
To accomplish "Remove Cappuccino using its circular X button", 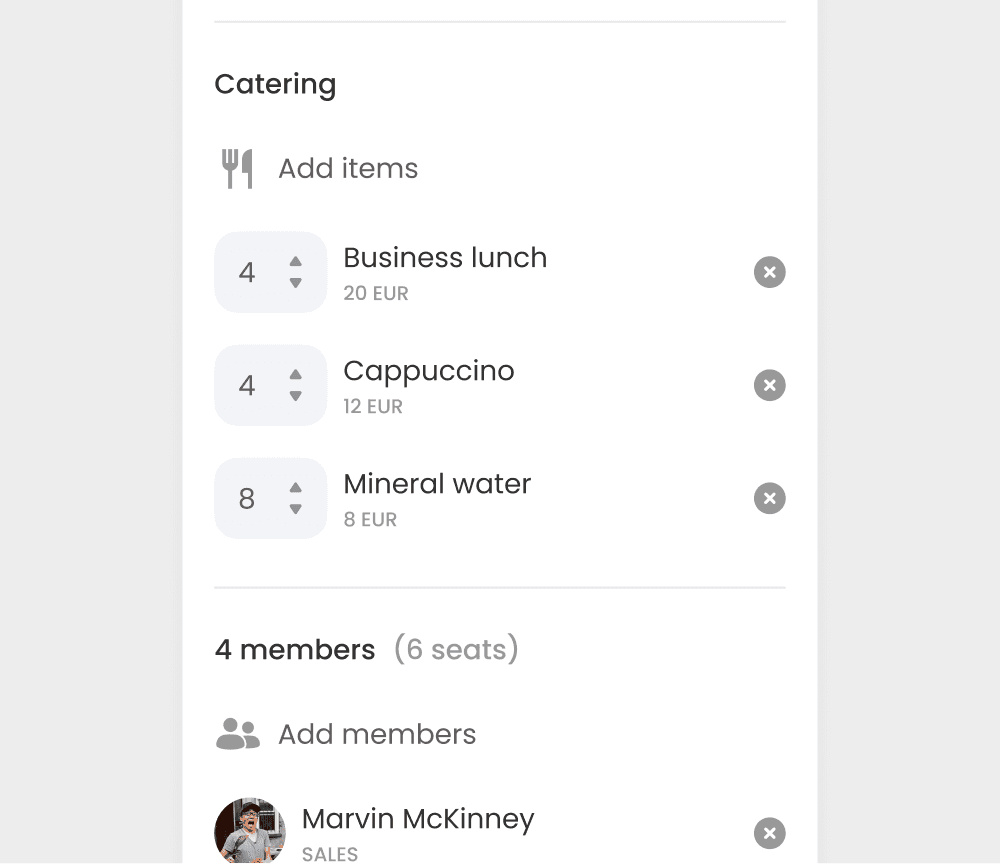I will [769, 385].
